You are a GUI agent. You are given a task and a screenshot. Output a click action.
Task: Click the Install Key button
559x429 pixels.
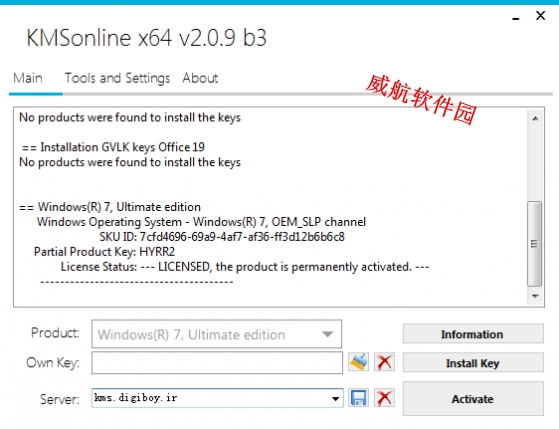click(x=473, y=363)
